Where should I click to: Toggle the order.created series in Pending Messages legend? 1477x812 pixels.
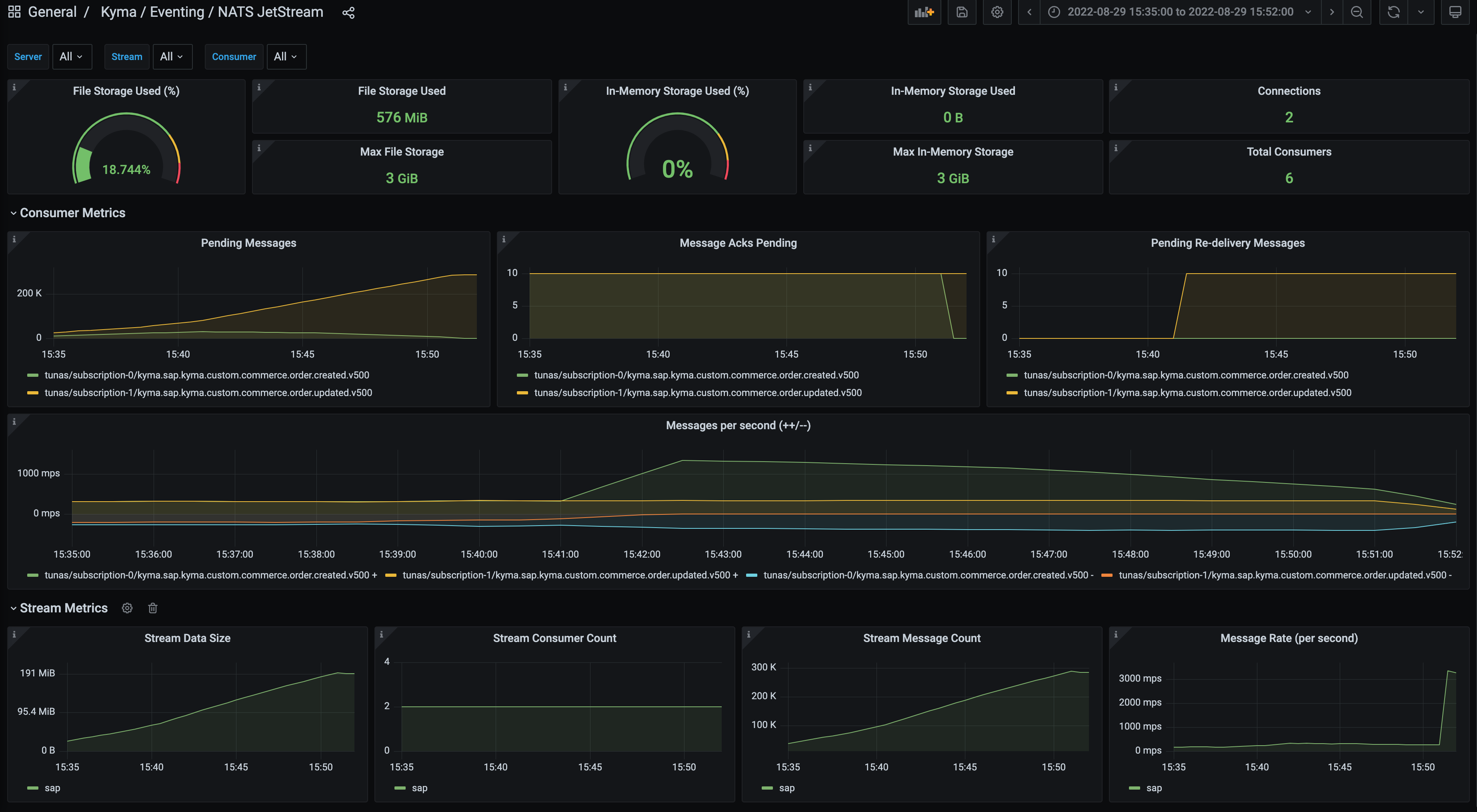click(206, 375)
